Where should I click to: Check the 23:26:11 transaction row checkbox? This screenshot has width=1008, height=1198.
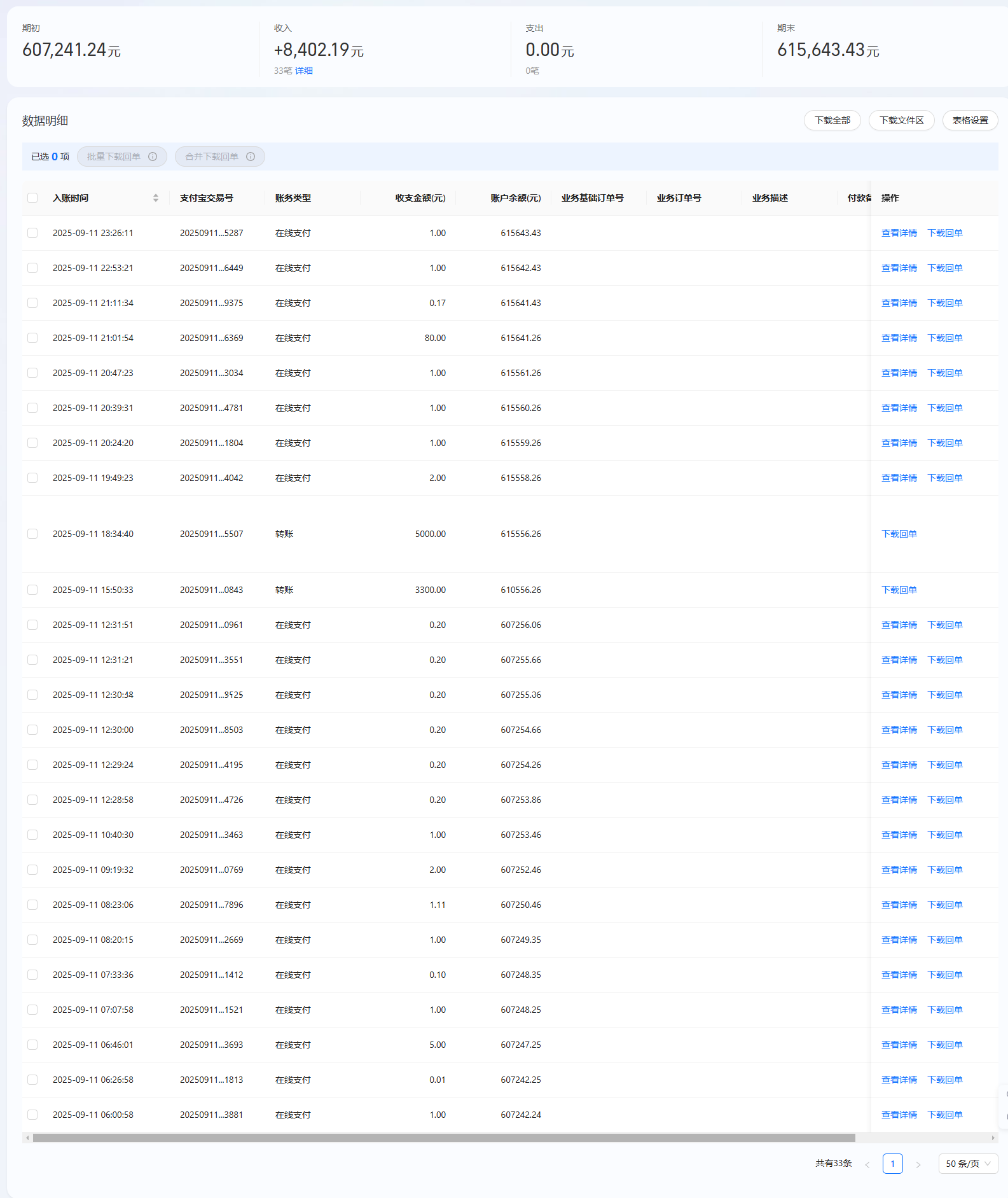32,233
